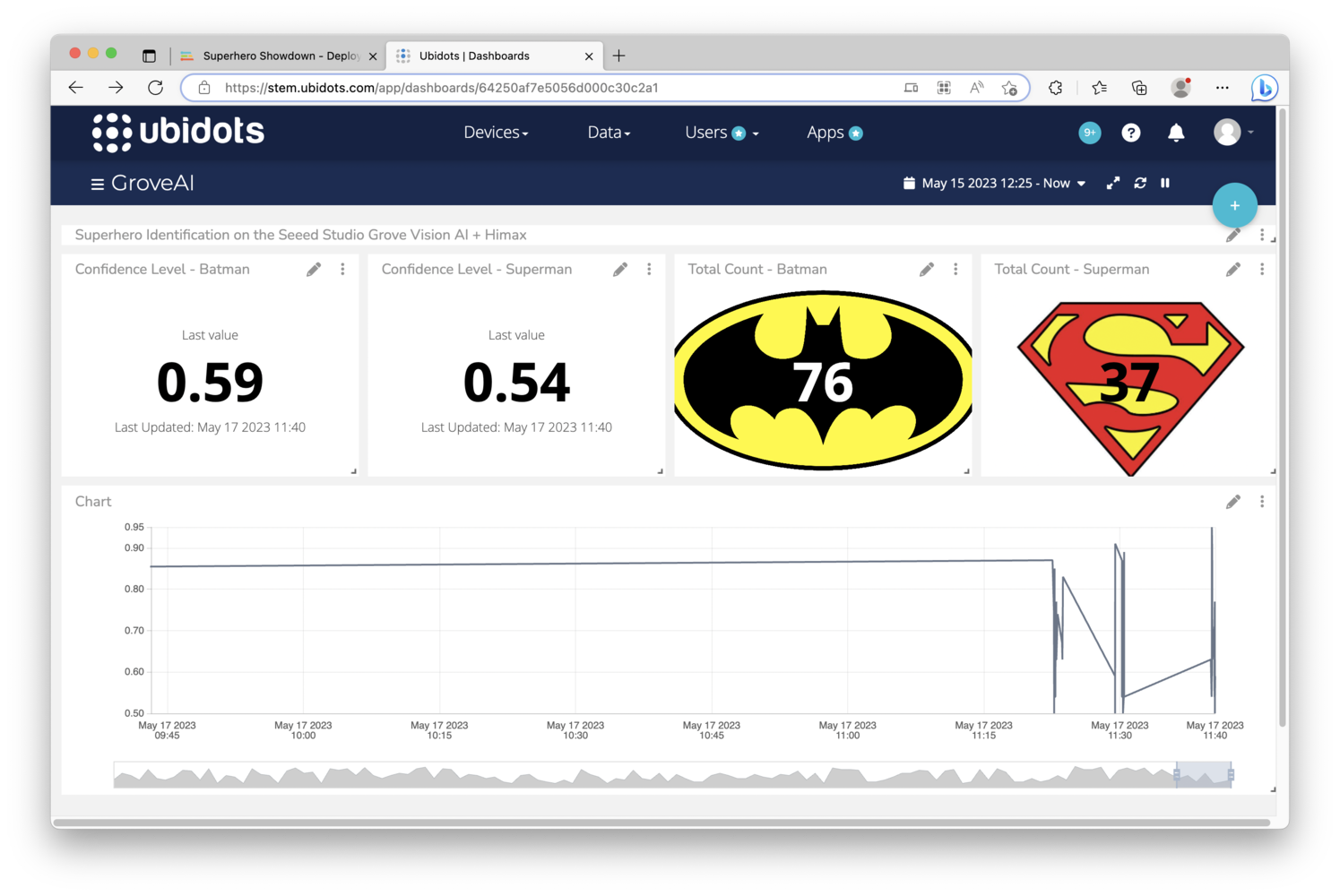Open the help question mark icon

[x=1131, y=133]
